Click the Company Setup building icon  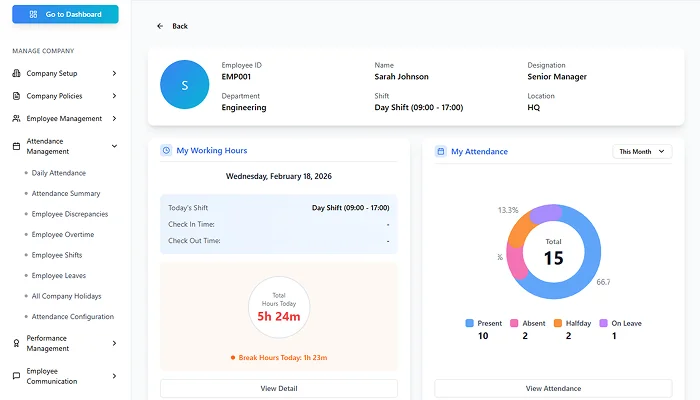(16, 73)
